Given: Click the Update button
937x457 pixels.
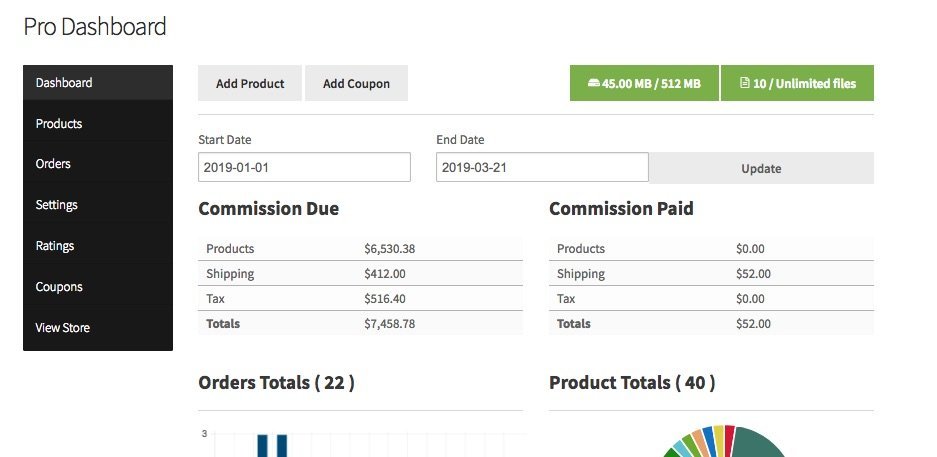Looking at the screenshot, I should pyautogui.click(x=761, y=168).
